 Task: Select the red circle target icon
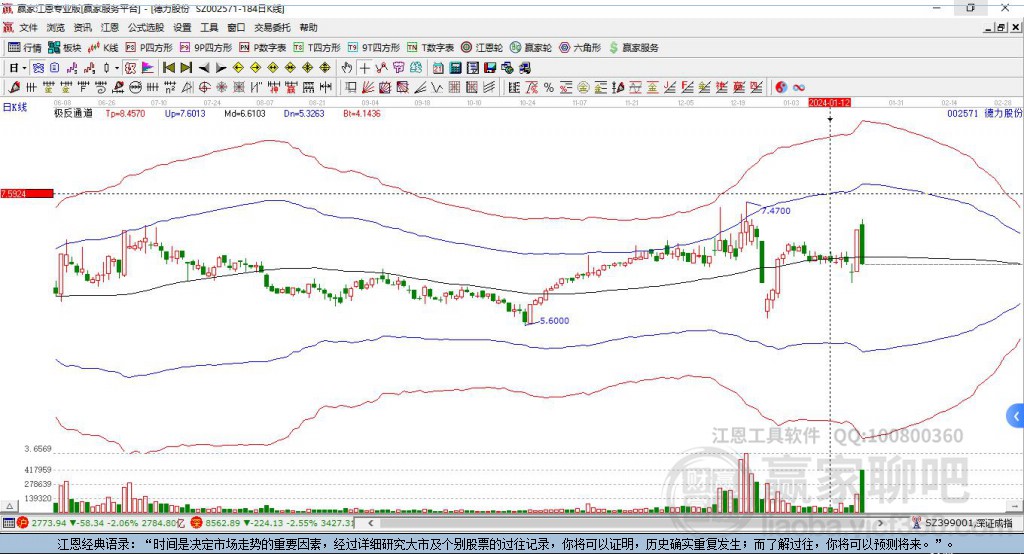tap(204, 87)
